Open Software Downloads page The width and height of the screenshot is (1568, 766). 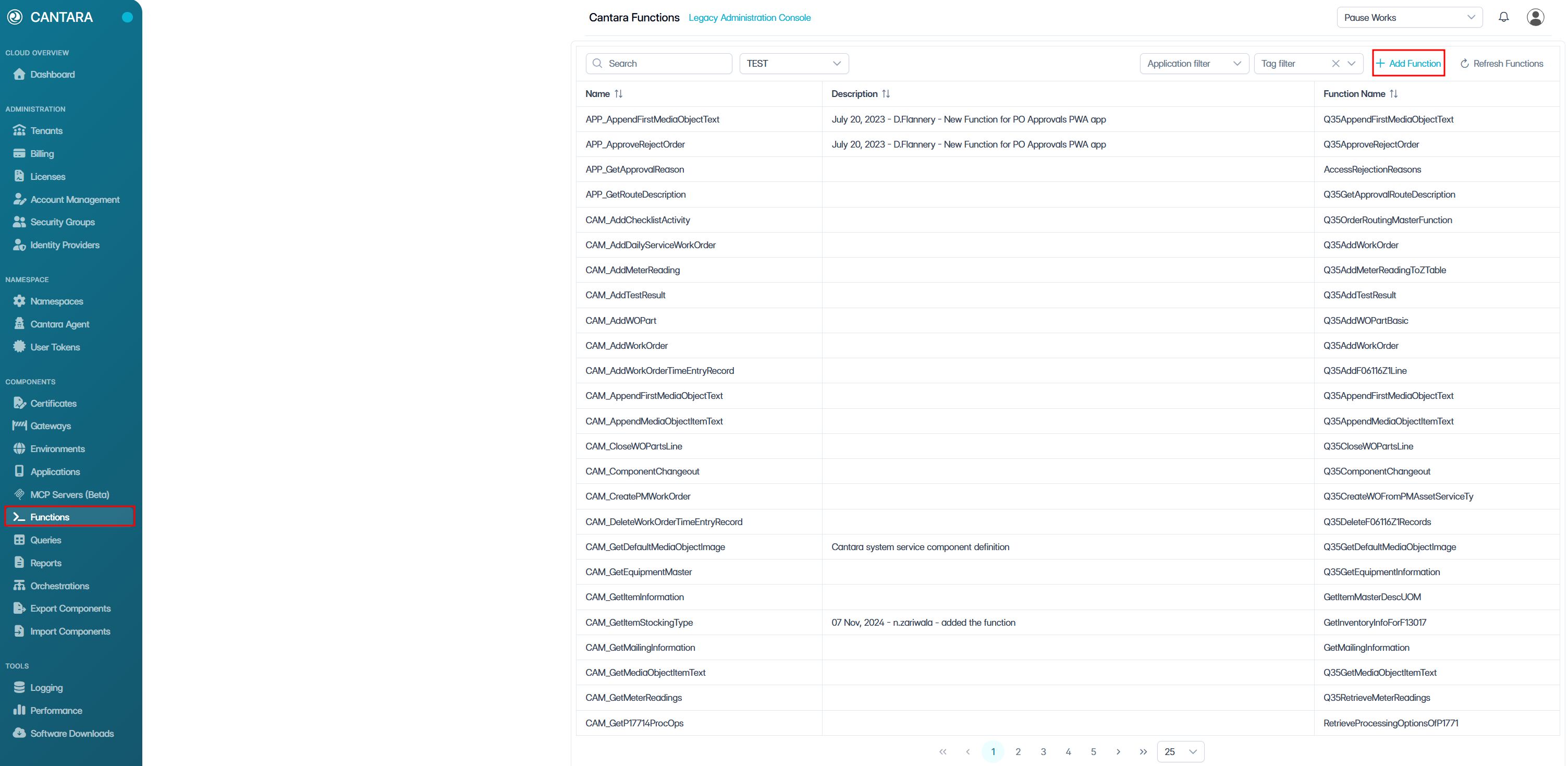pyautogui.click(x=72, y=734)
